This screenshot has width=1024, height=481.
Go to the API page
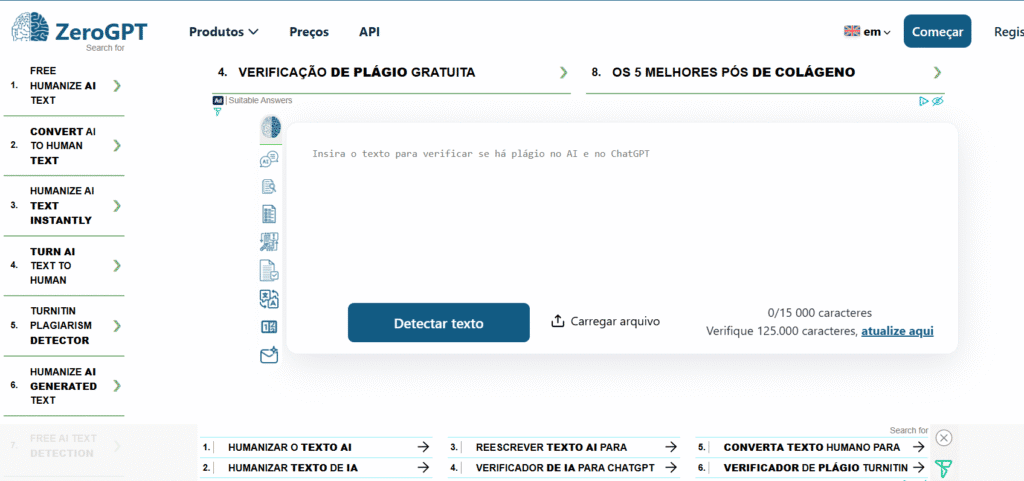[369, 32]
